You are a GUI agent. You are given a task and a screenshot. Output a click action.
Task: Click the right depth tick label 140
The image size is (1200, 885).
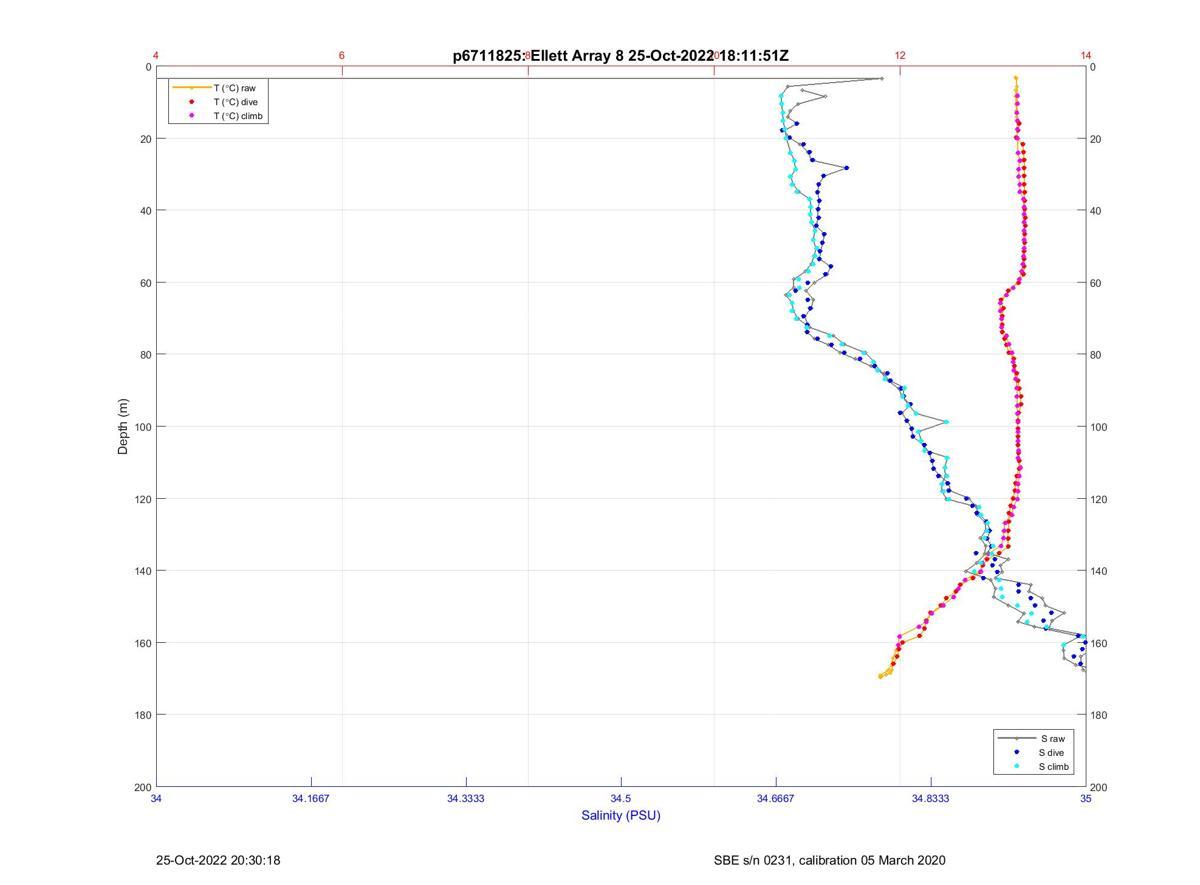[x=1100, y=571]
